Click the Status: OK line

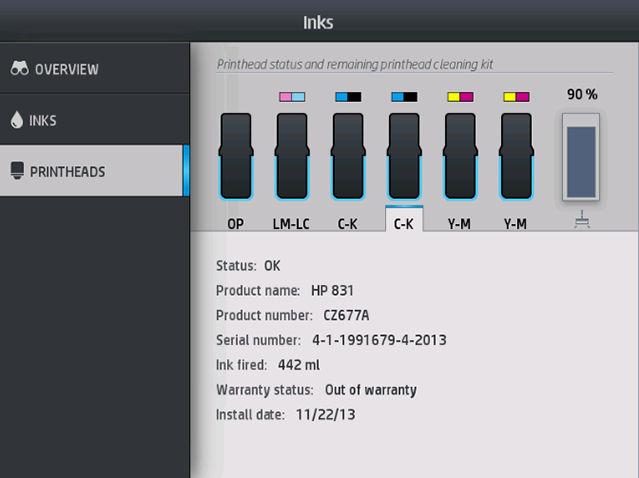pyautogui.click(x=248, y=266)
